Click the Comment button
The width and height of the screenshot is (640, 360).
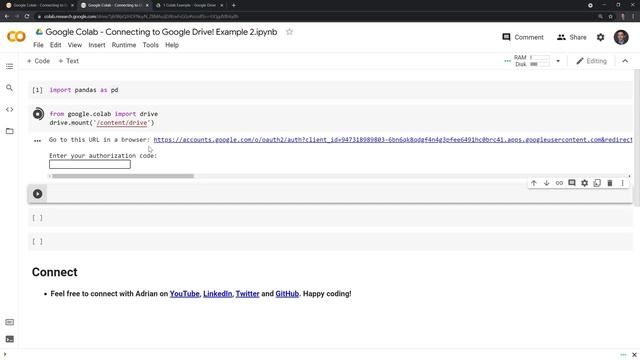click(523, 37)
